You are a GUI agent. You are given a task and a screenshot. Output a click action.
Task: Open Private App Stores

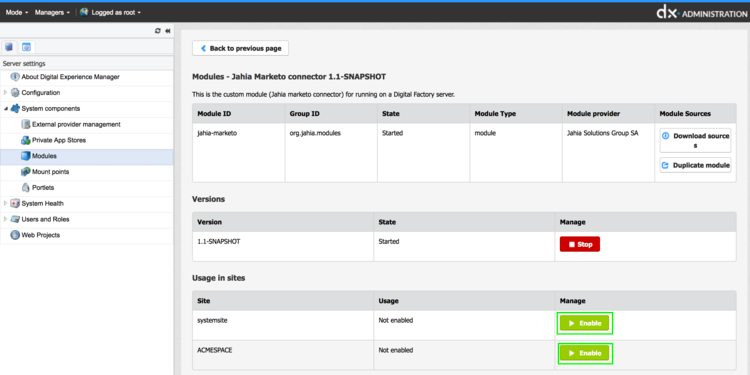[59, 140]
